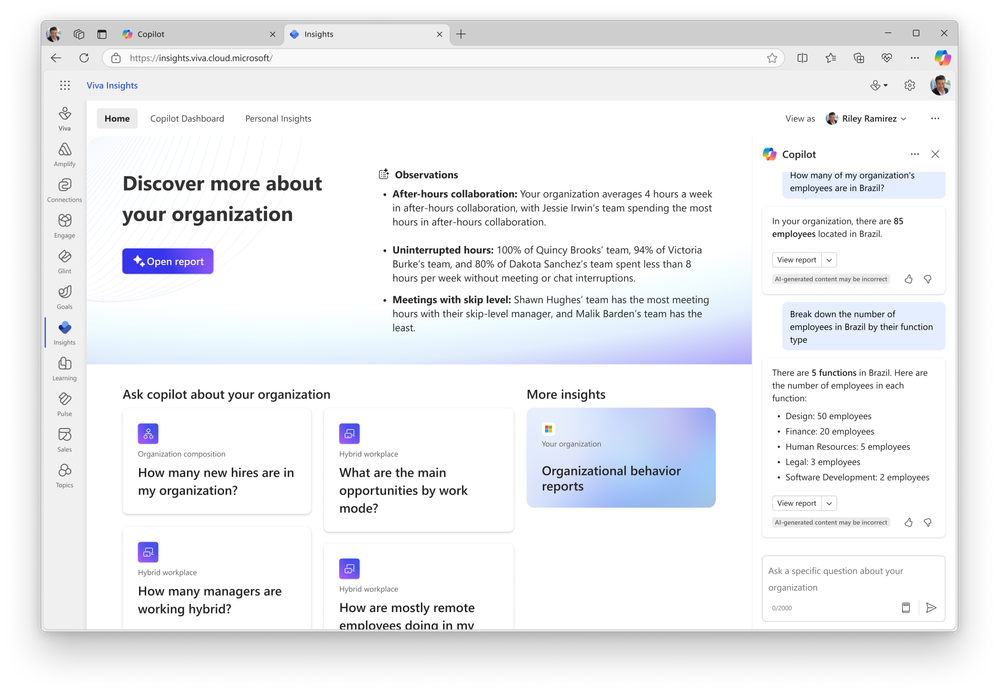Open the Amplify app

[64, 154]
